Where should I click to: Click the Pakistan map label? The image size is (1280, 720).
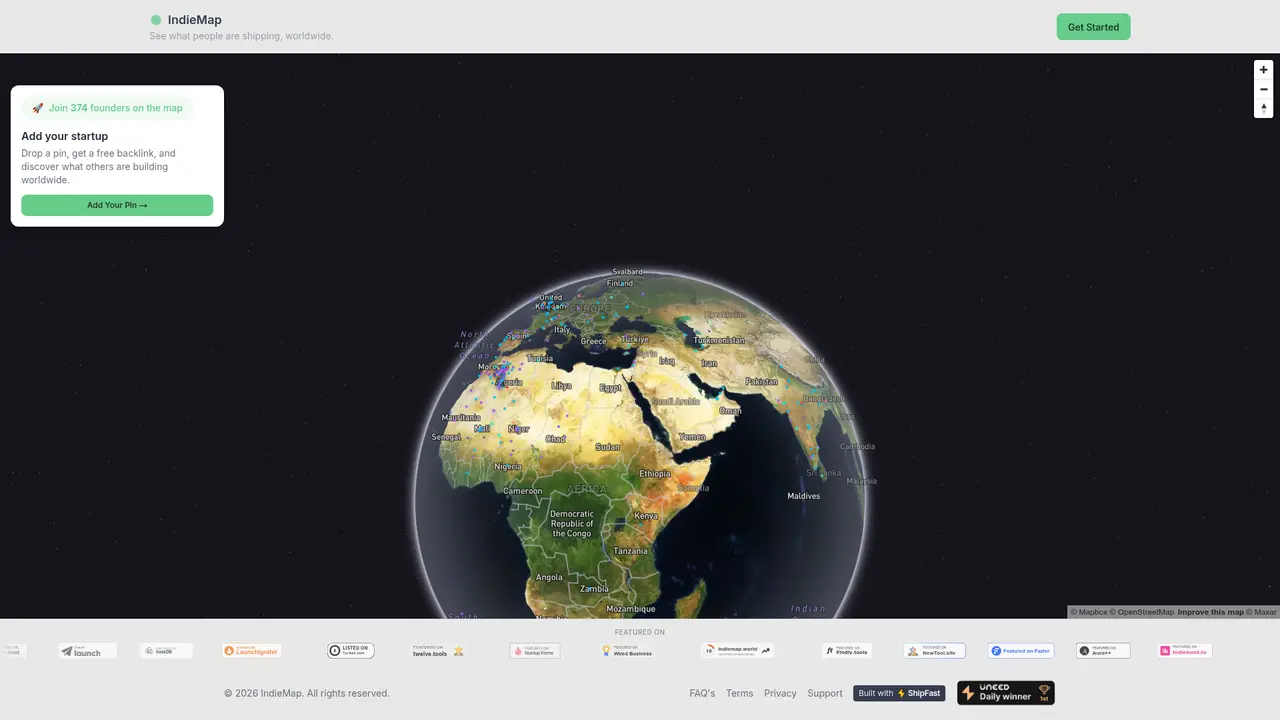[x=761, y=381]
